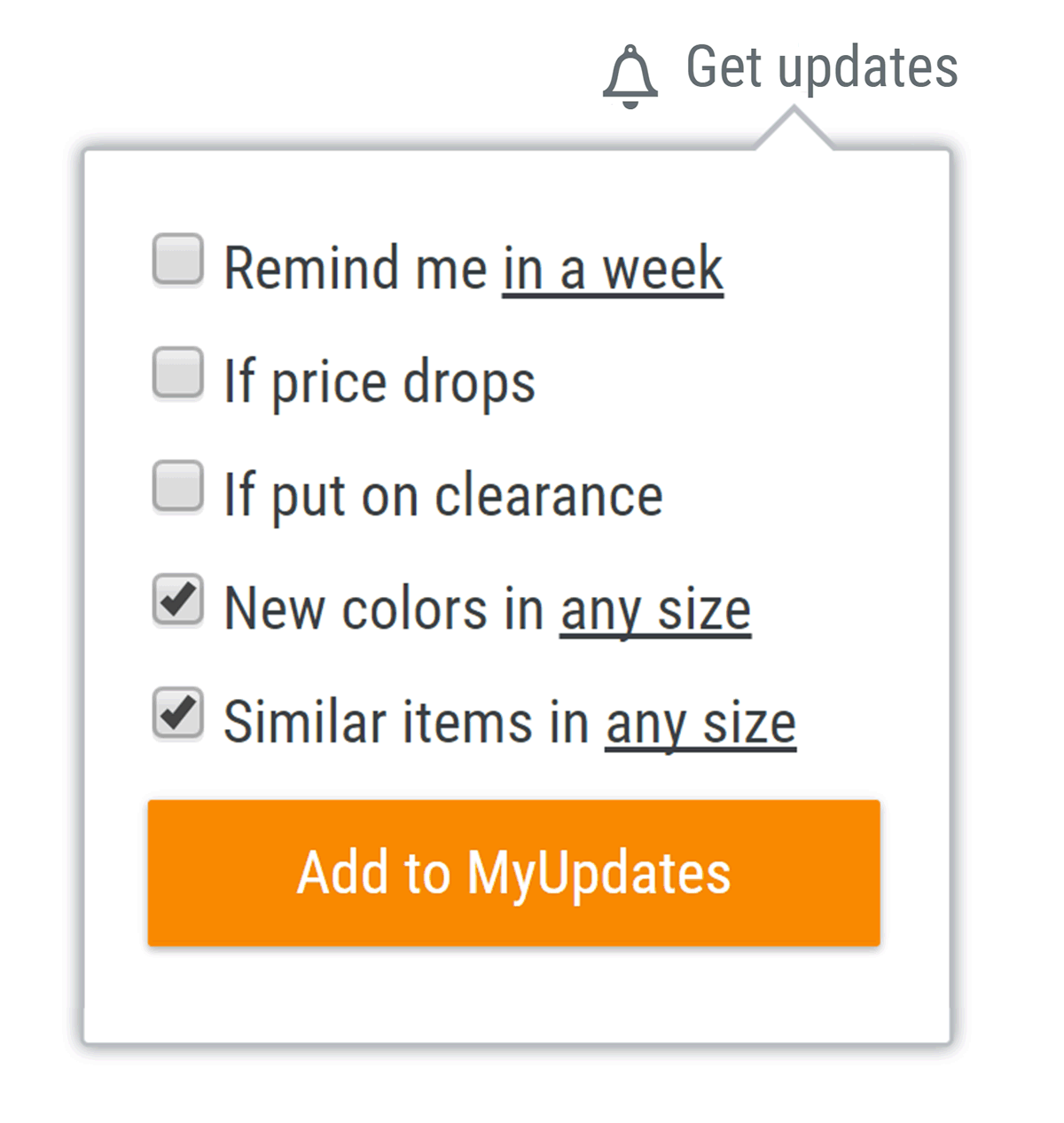Expand 'any size' option for Similar items
The width and height of the screenshot is (1064, 1123).
(700, 724)
